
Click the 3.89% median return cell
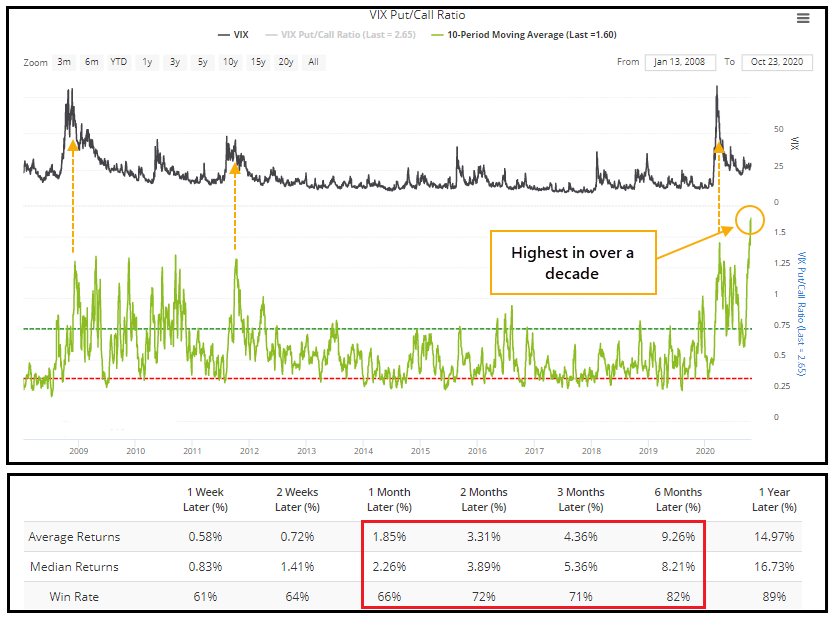[x=483, y=567]
